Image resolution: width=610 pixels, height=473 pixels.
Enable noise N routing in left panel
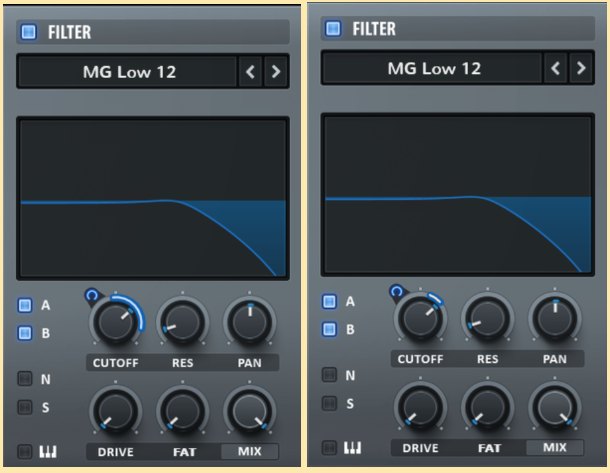click(x=25, y=379)
